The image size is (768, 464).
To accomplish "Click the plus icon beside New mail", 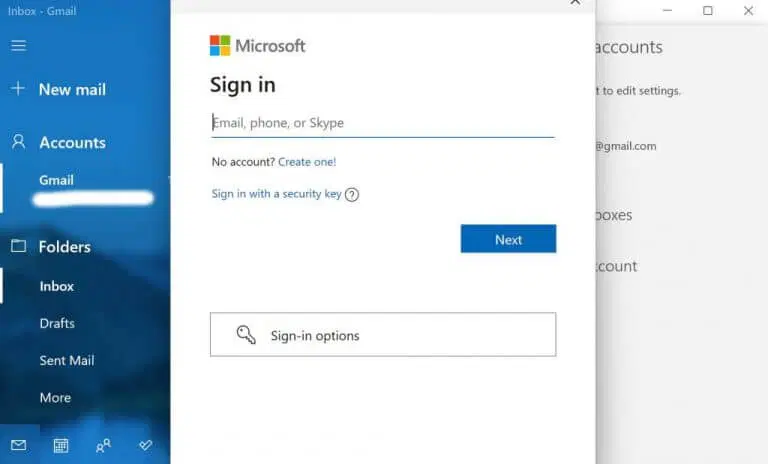I will pyautogui.click(x=18, y=89).
